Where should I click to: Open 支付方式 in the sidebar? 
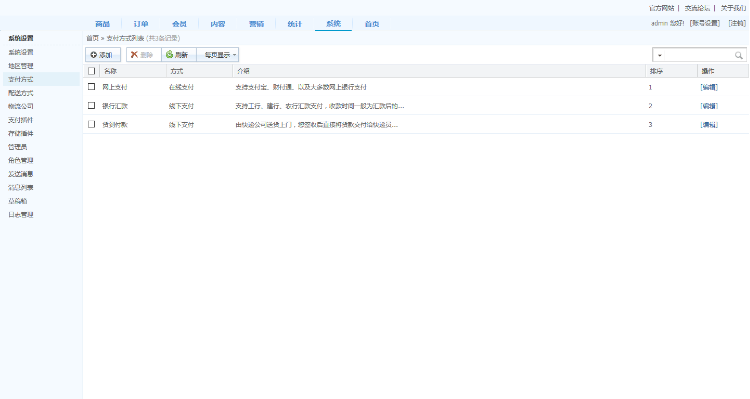(21, 79)
